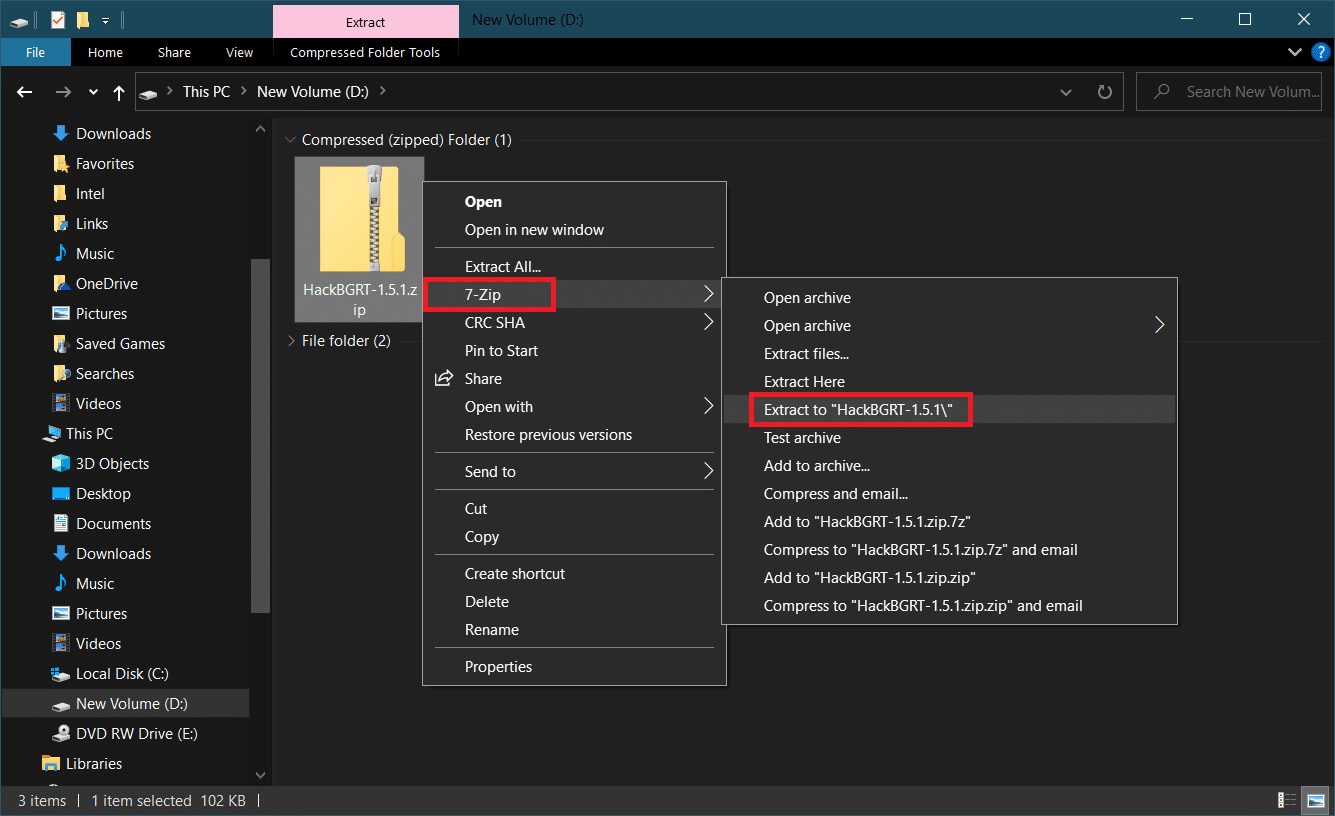Refresh the New Volume (D:) view
This screenshot has height=816, width=1335.
point(1104,92)
